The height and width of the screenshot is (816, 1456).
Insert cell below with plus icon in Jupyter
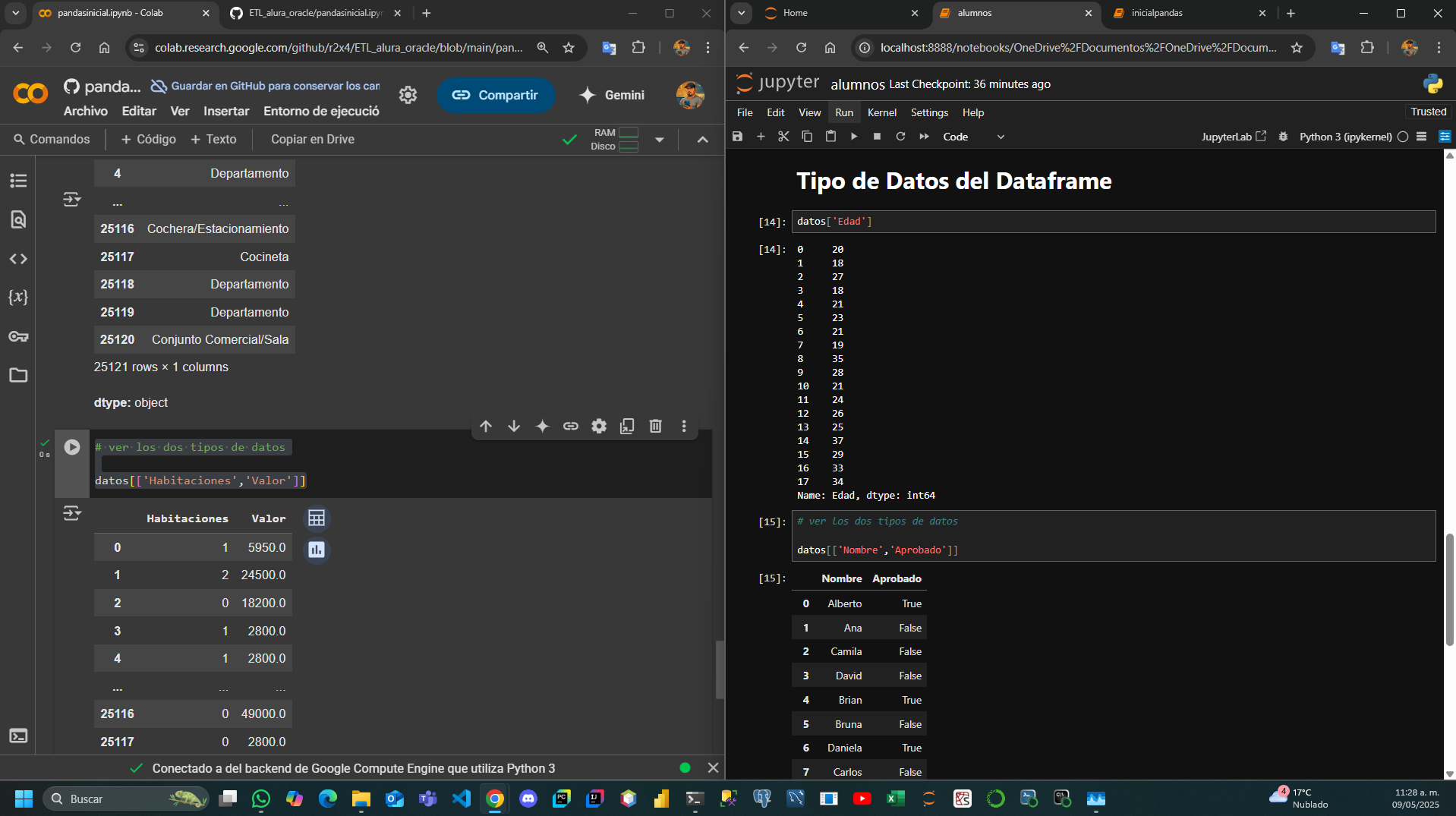coord(761,137)
